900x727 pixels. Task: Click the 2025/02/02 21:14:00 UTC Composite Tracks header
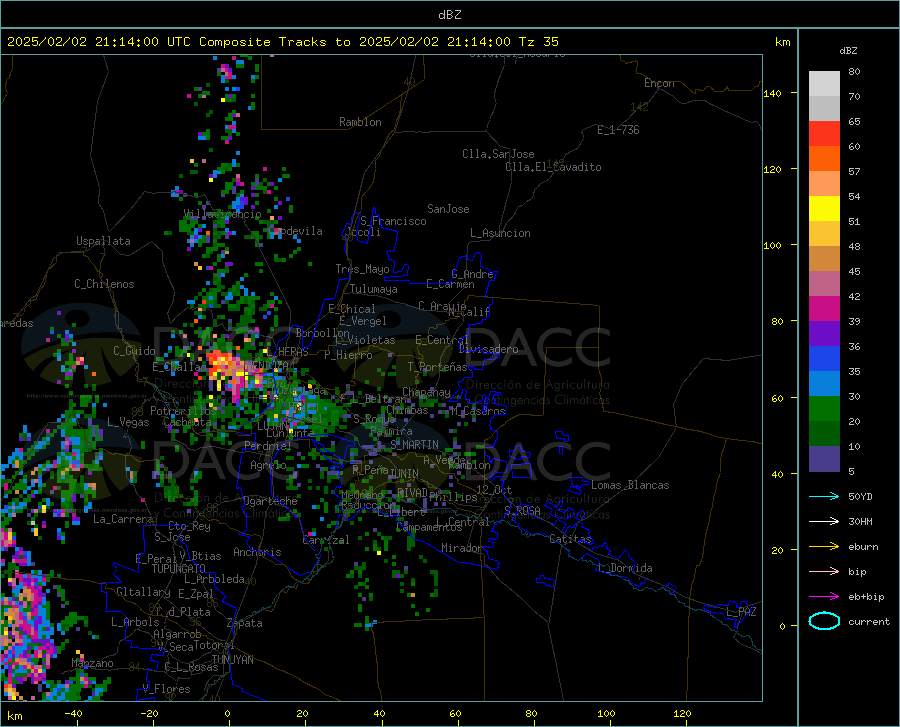(283, 42)
